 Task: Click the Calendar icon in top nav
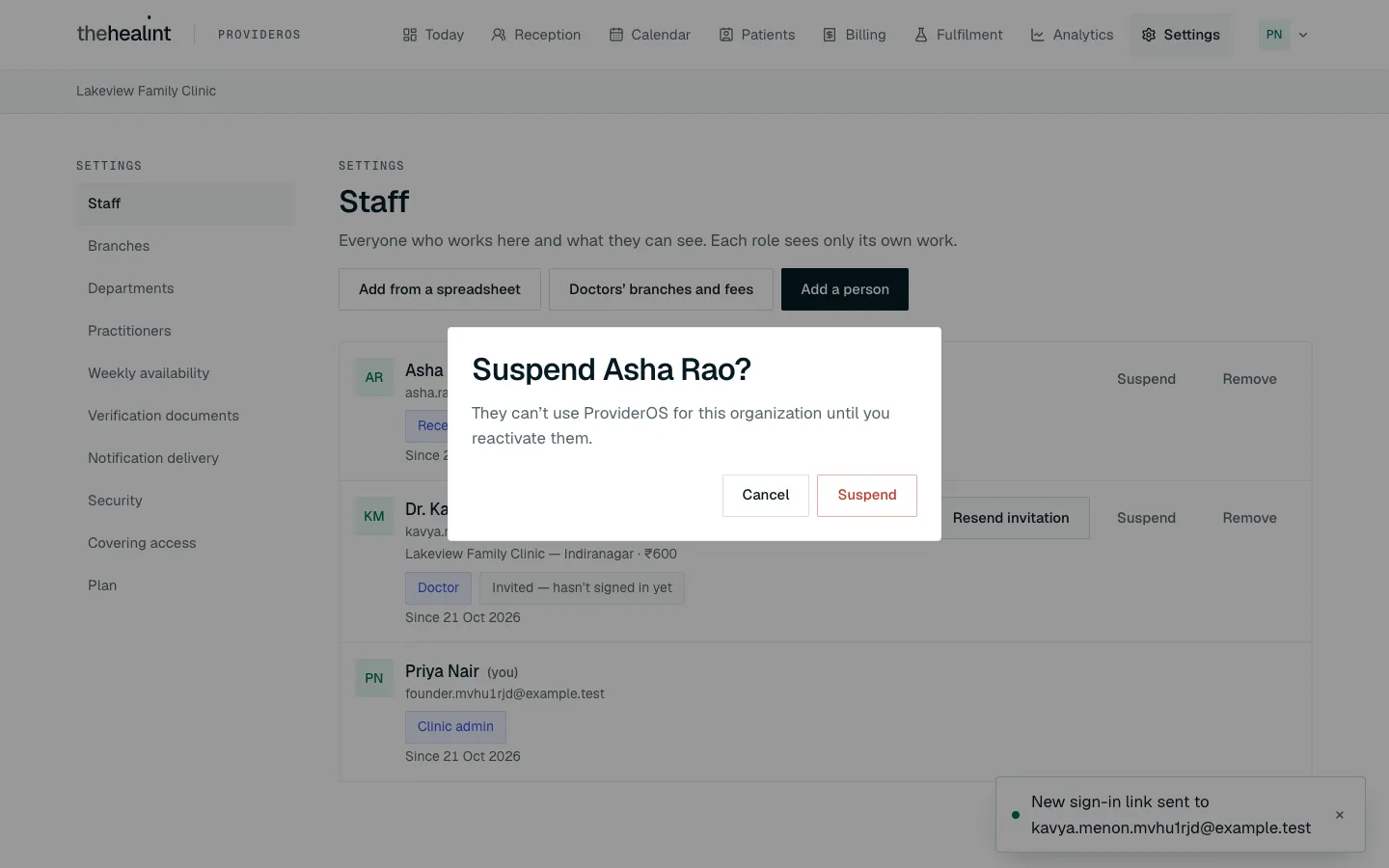point(615,35)
